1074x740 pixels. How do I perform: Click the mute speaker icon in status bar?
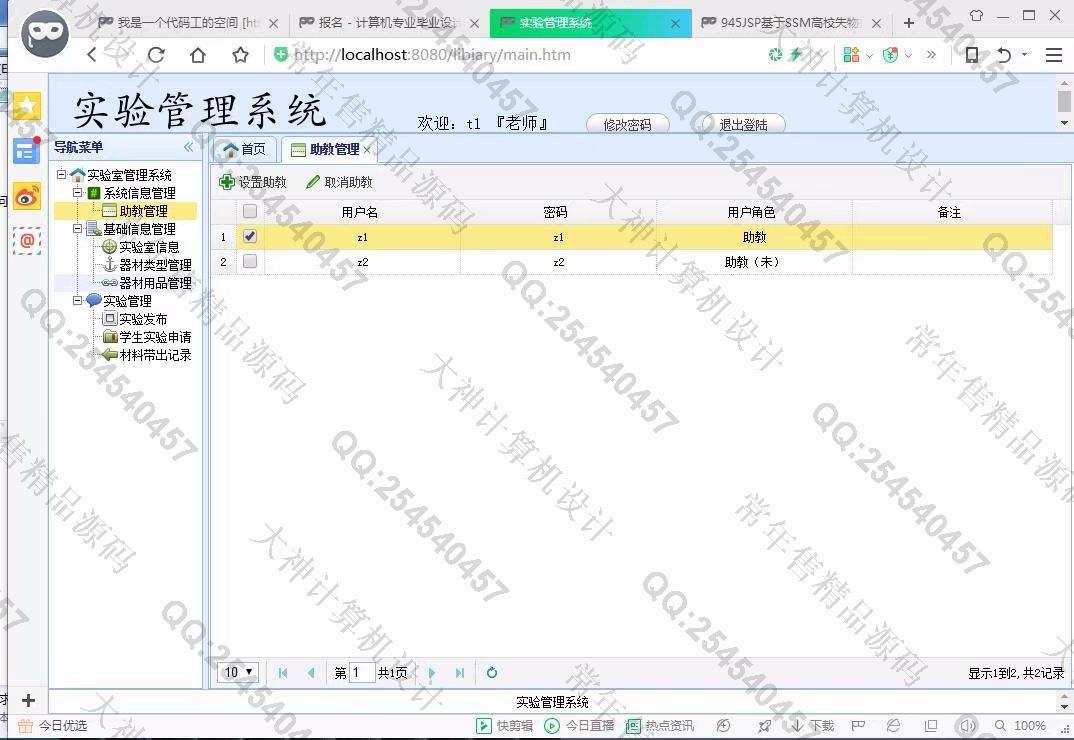[967, 726]
